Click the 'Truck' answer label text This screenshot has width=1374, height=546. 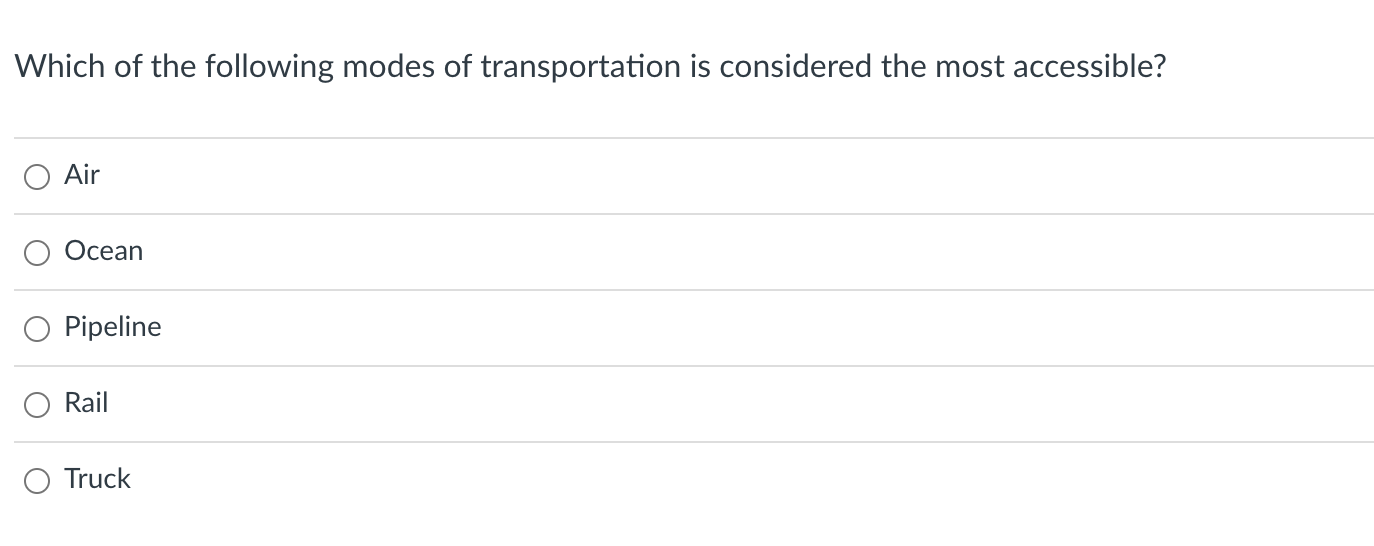click(x=97, y=479)
